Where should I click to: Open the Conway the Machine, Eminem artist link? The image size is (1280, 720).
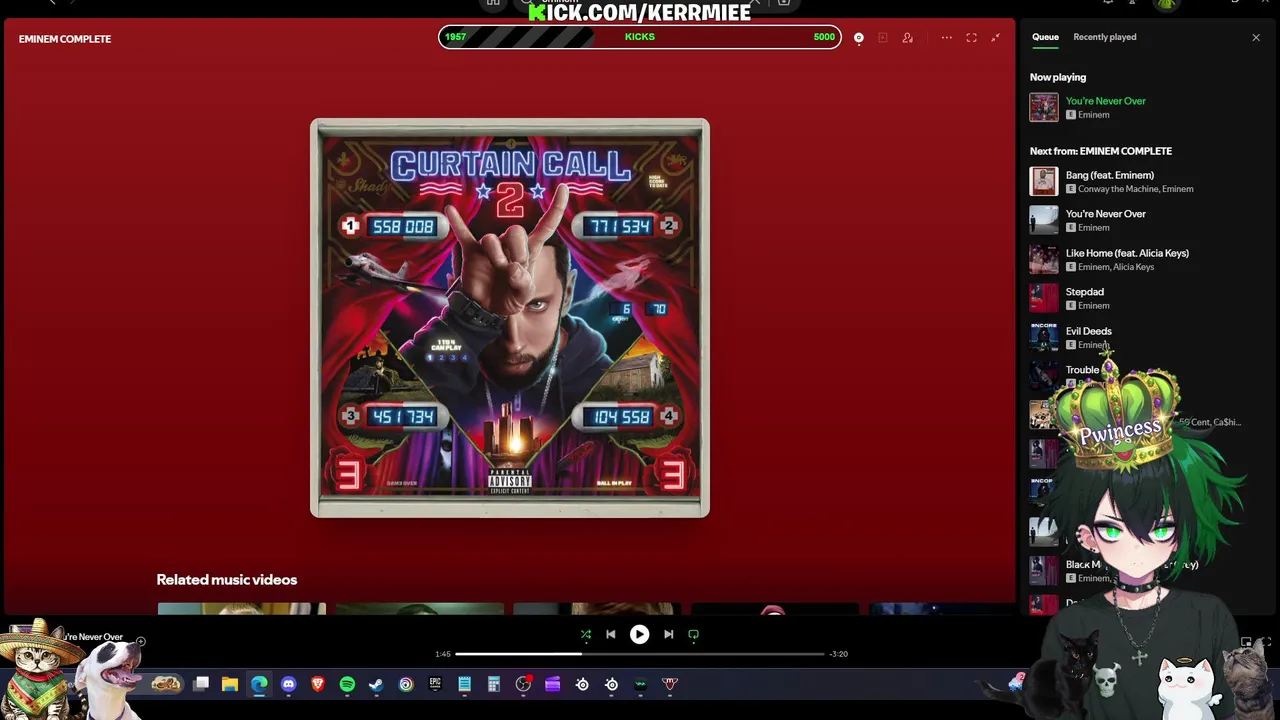click(x=1135, y=189)
